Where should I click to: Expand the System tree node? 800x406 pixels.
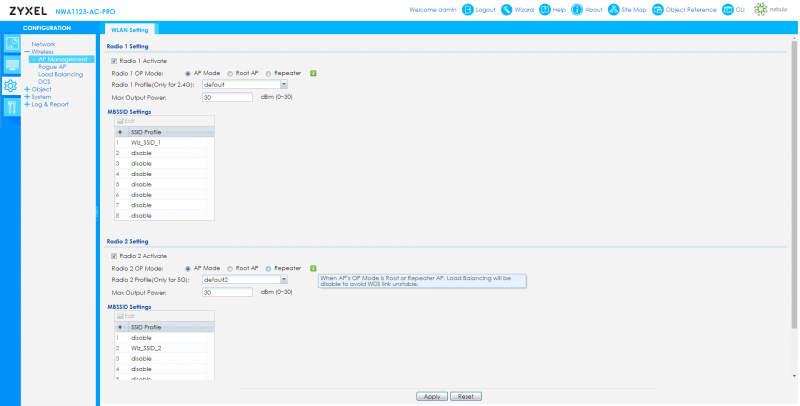point(27,97)
